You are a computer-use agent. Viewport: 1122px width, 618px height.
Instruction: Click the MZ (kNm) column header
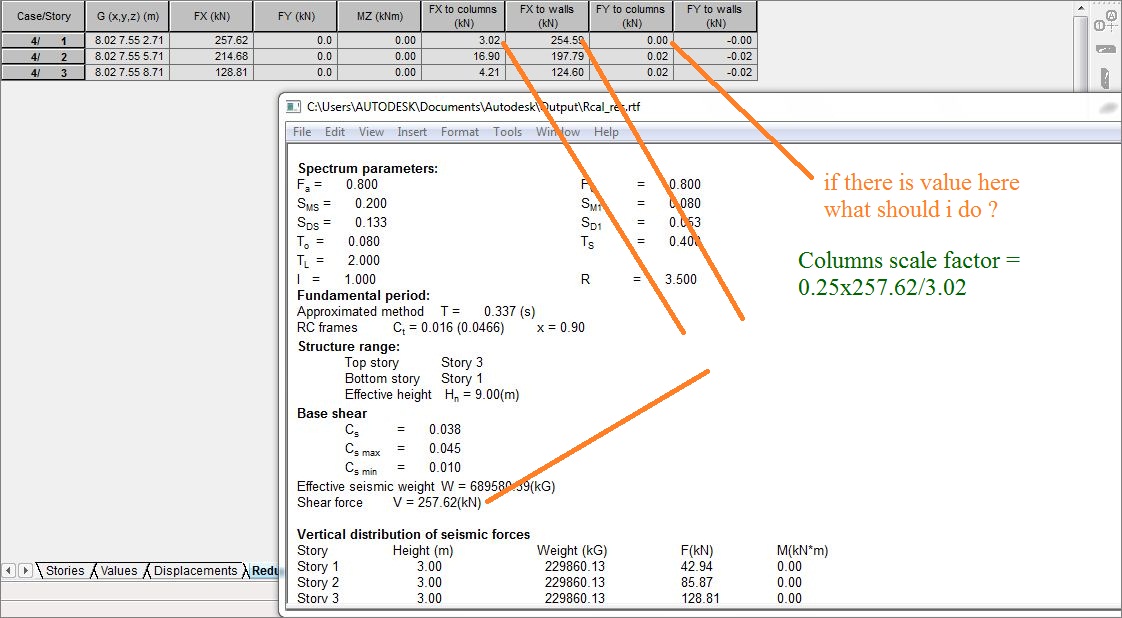(380, 16)
